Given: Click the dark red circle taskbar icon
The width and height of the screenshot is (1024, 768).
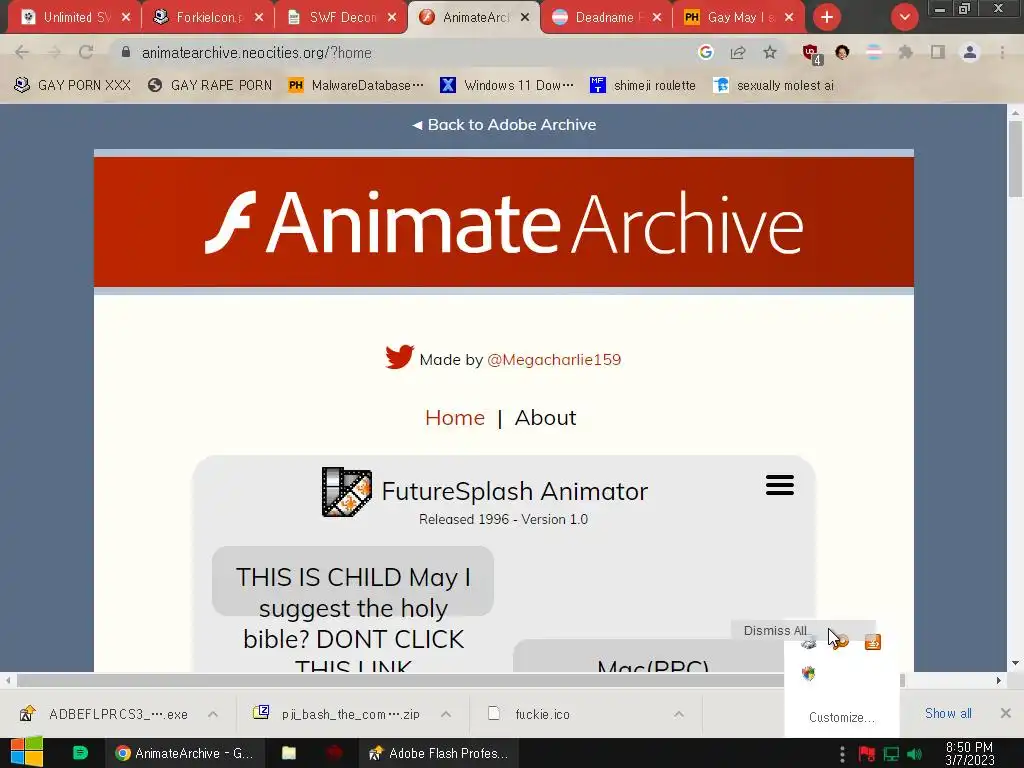Looking at the screenshot, I should (334, 753).
